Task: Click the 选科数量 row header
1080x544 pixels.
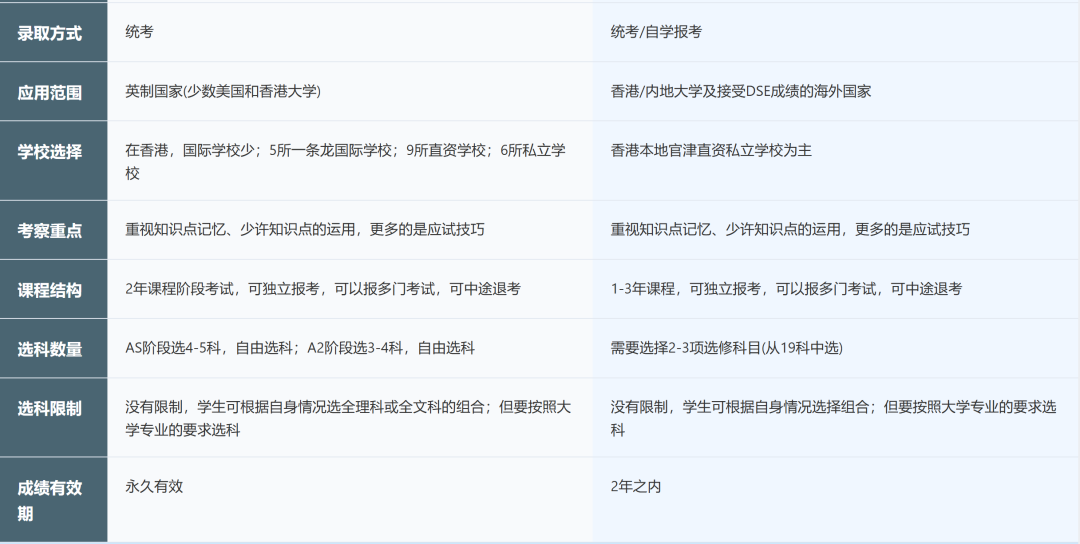Action: click(54, 348)
